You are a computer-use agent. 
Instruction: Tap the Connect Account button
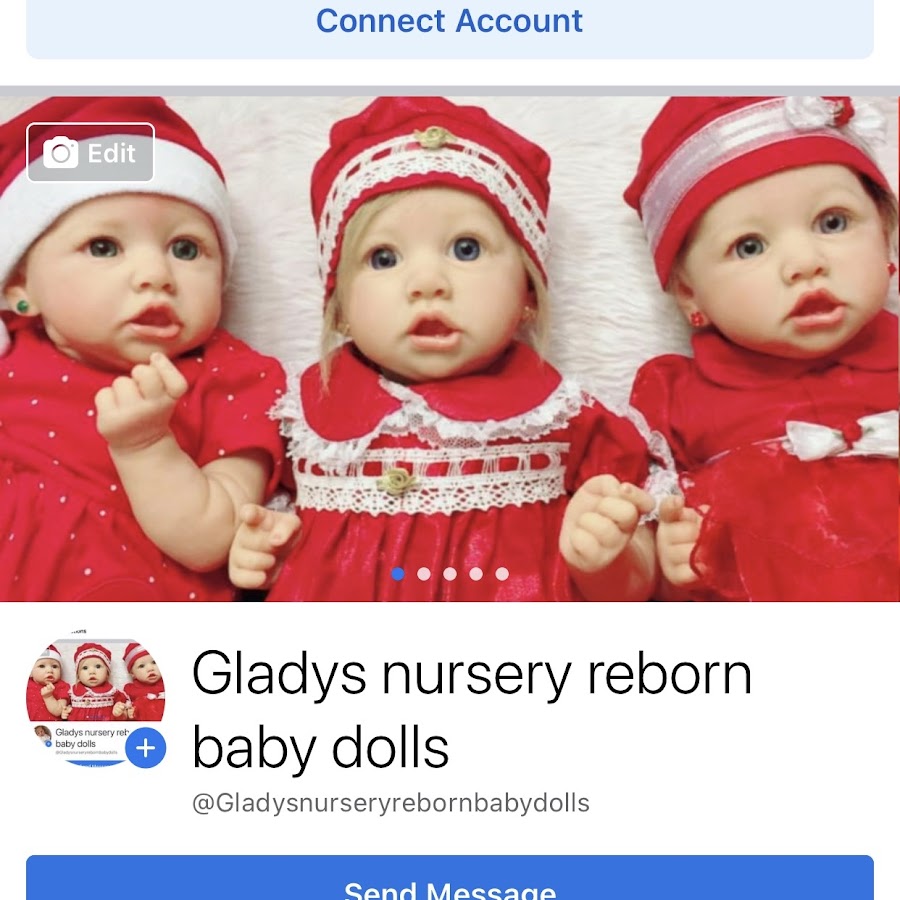450,29
